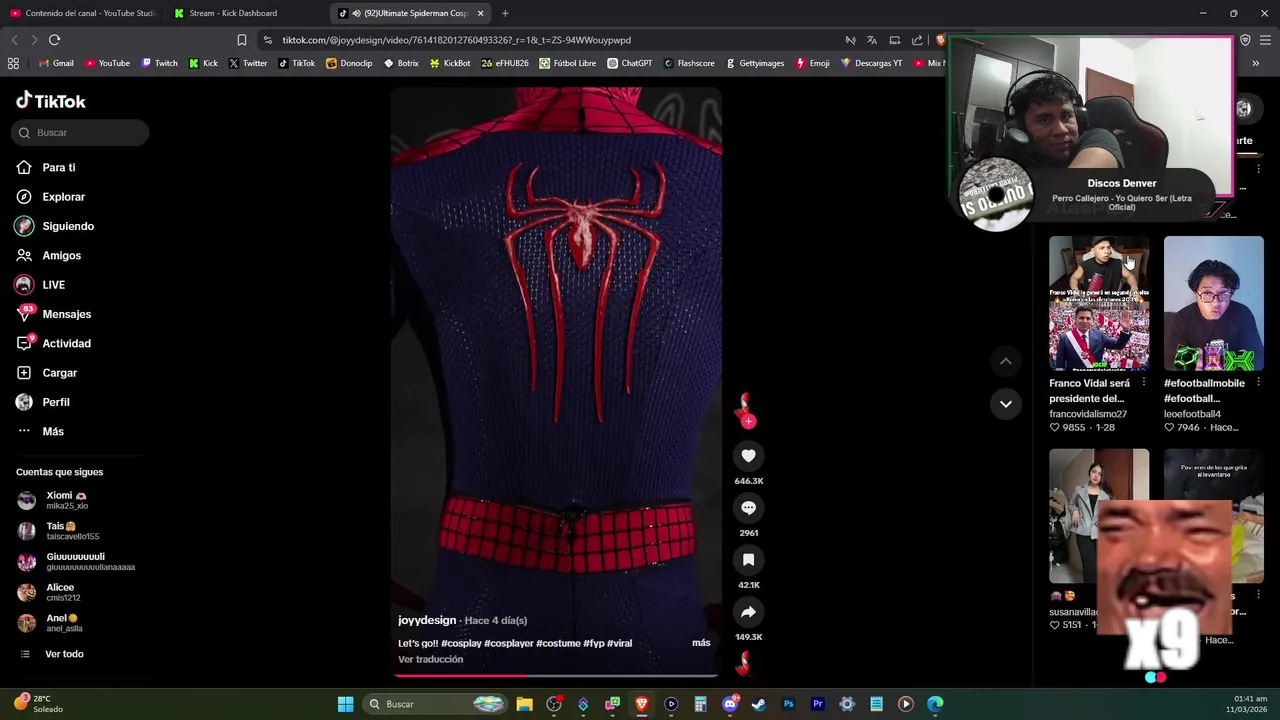Reload the current page
The height and width of the screenshot is (720, 1280).
pos(54,40)
